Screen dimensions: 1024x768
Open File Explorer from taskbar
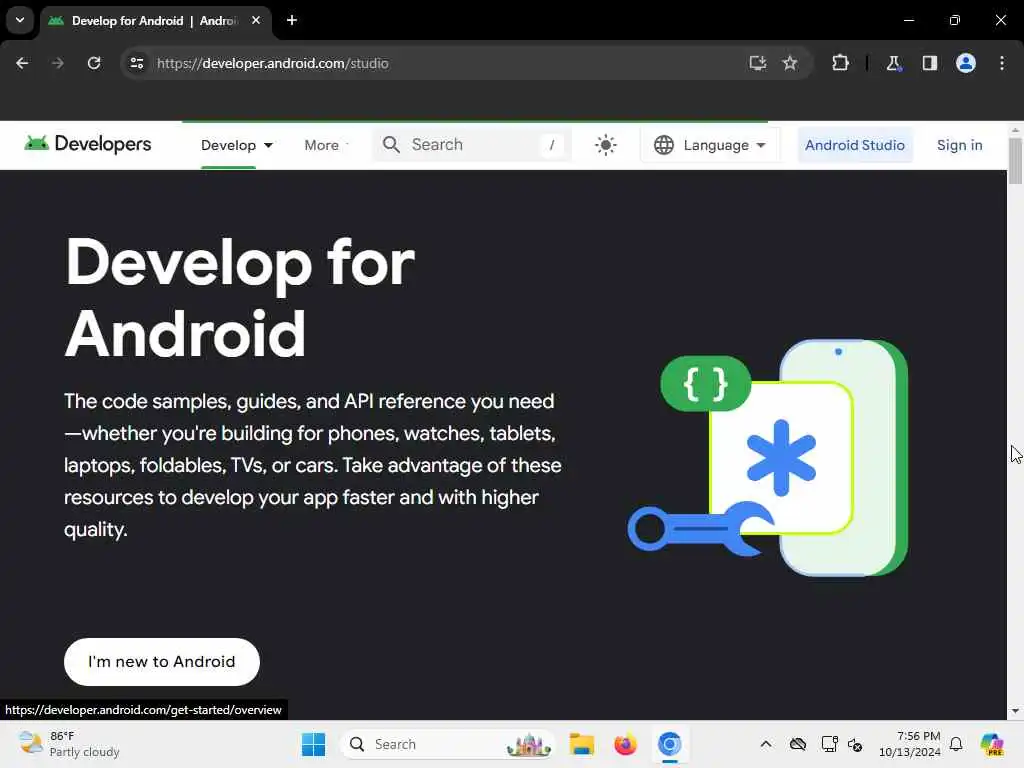[581, 744]
